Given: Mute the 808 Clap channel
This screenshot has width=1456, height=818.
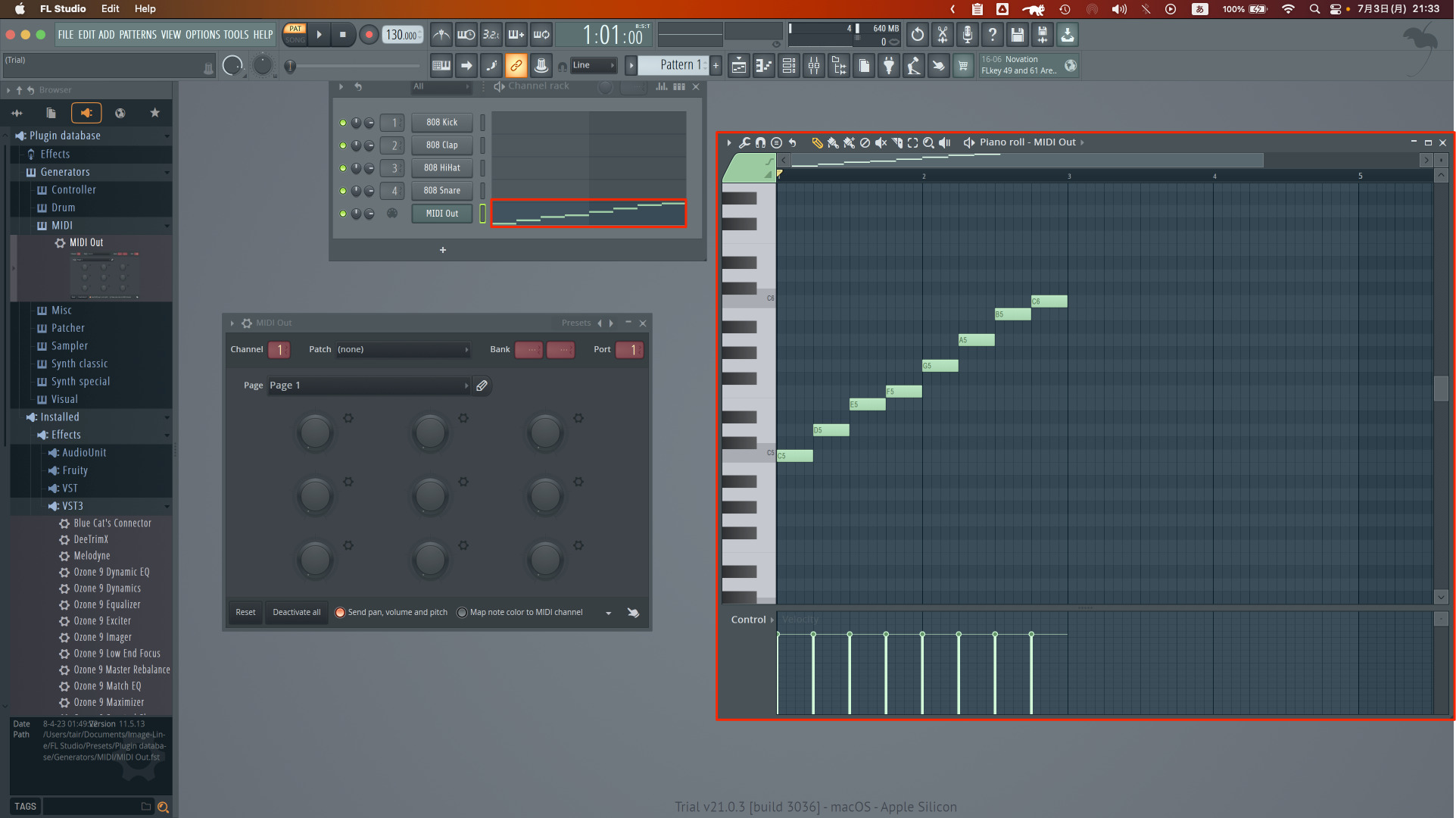Looking at the screenshot, I should (x=343, y=145).
